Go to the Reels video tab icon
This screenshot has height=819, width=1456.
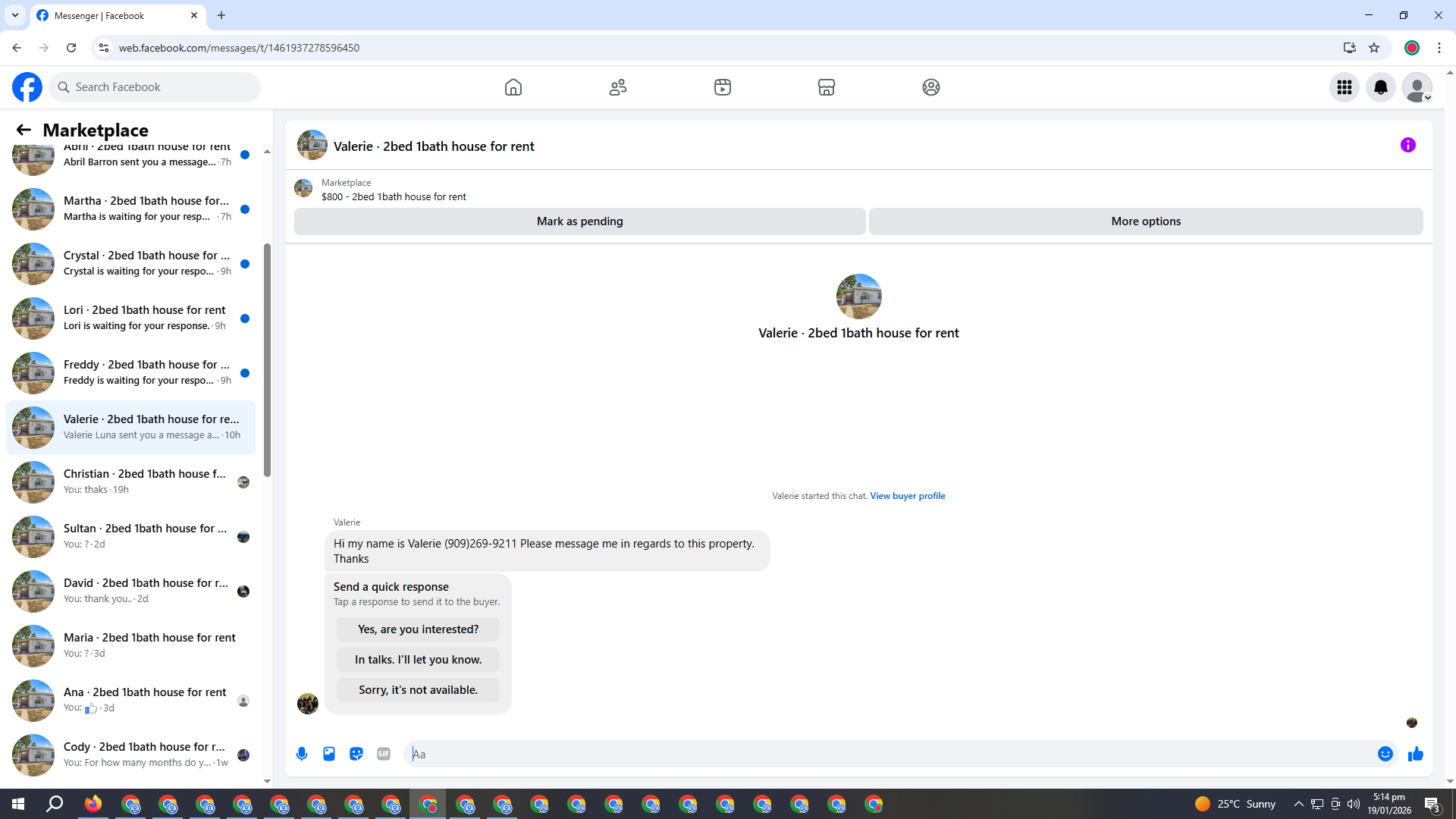pyautogui.click(x=723, y=87)
